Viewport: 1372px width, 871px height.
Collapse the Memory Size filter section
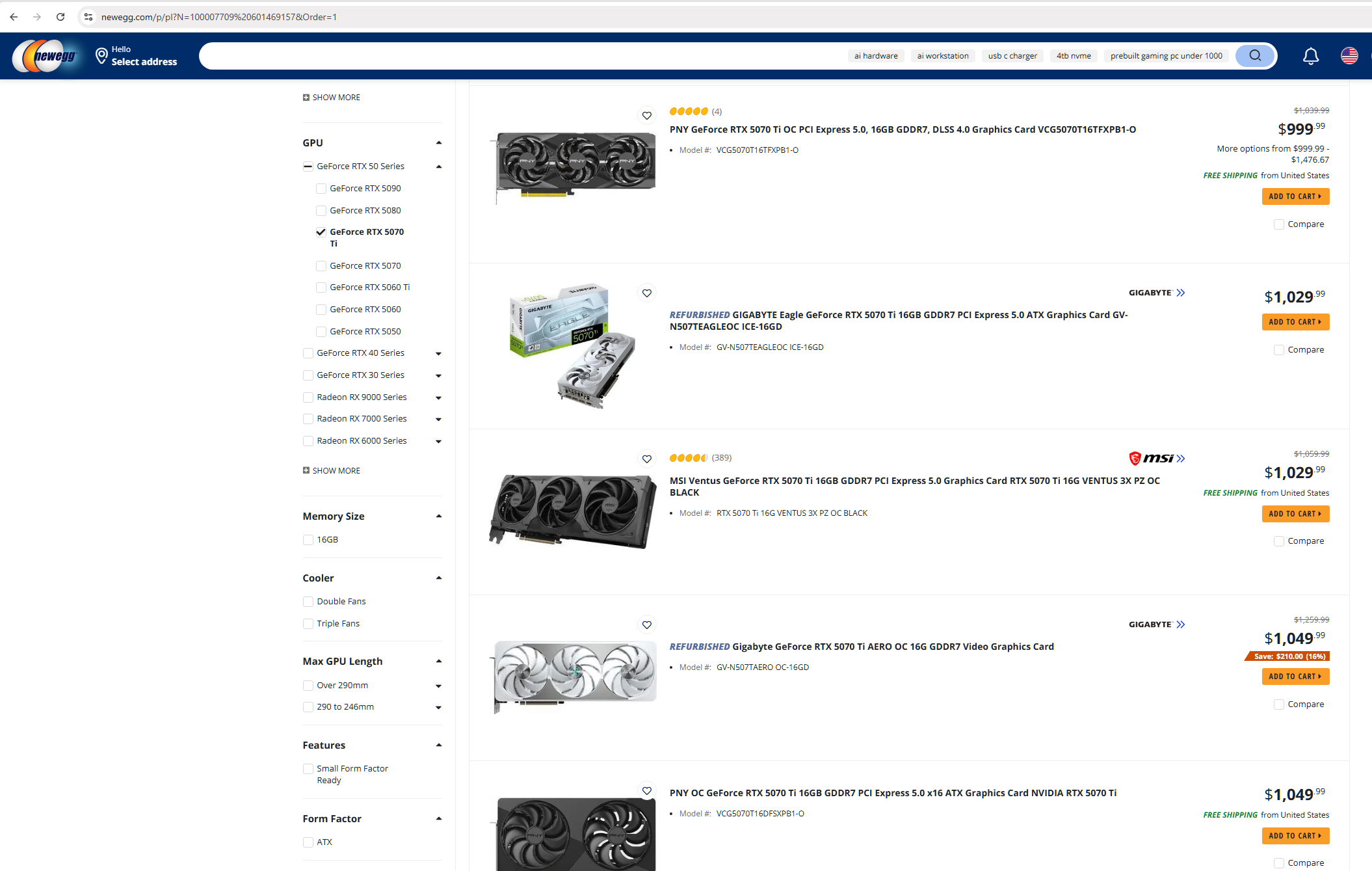[x=439, y=516]
